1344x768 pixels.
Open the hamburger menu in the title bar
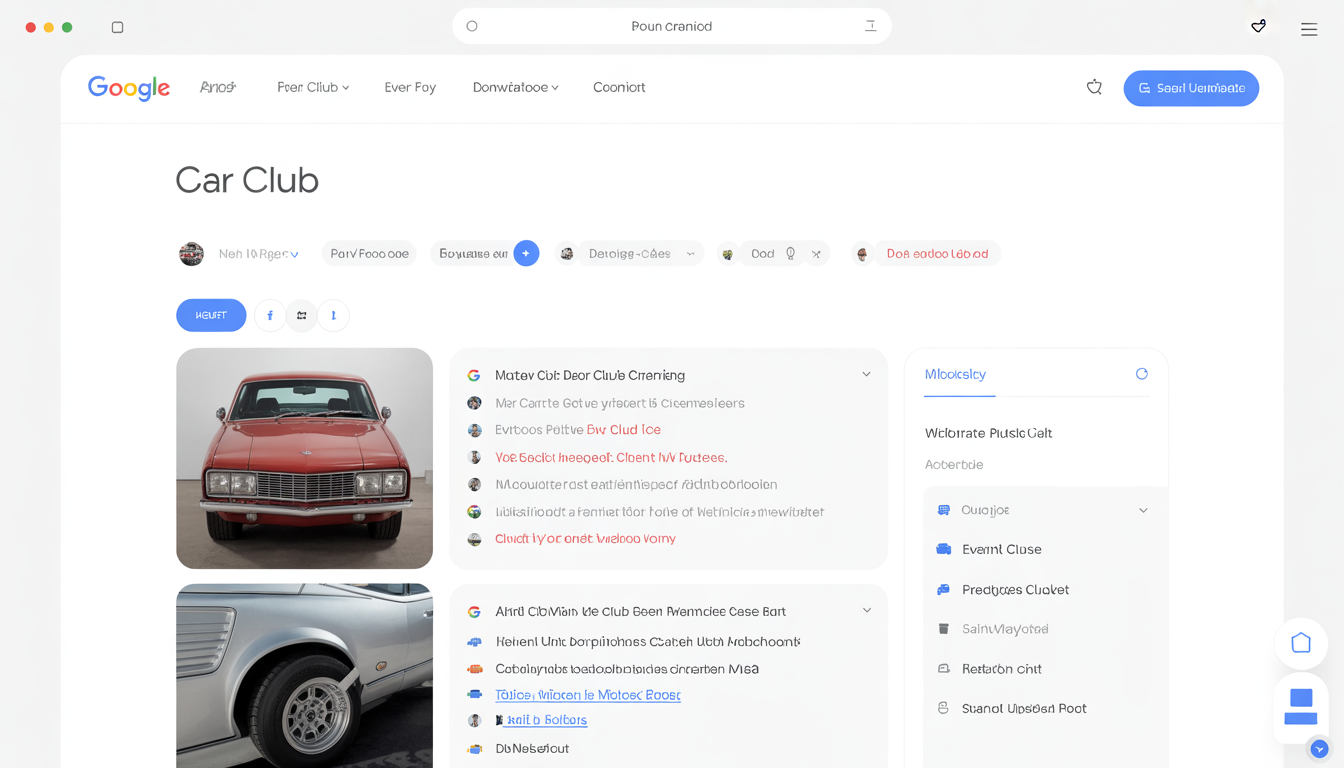(1308, 29)
